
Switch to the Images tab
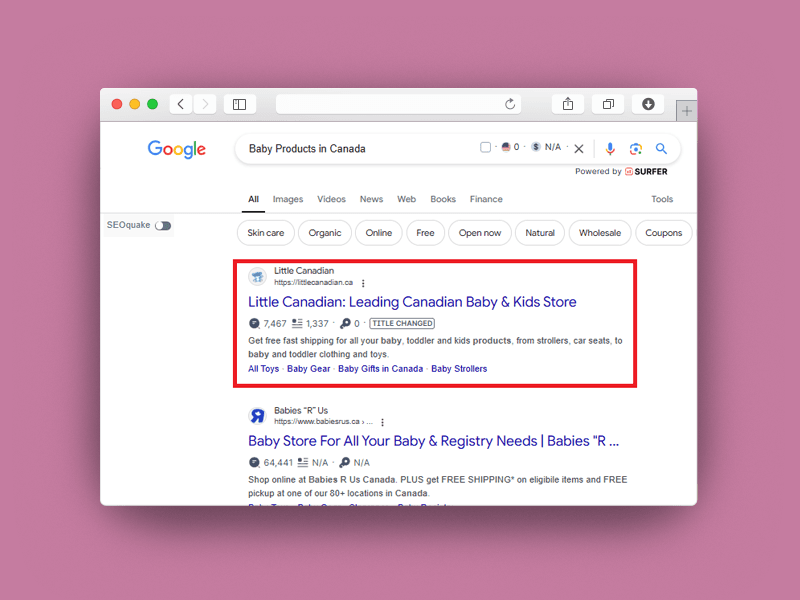(288, 199)
